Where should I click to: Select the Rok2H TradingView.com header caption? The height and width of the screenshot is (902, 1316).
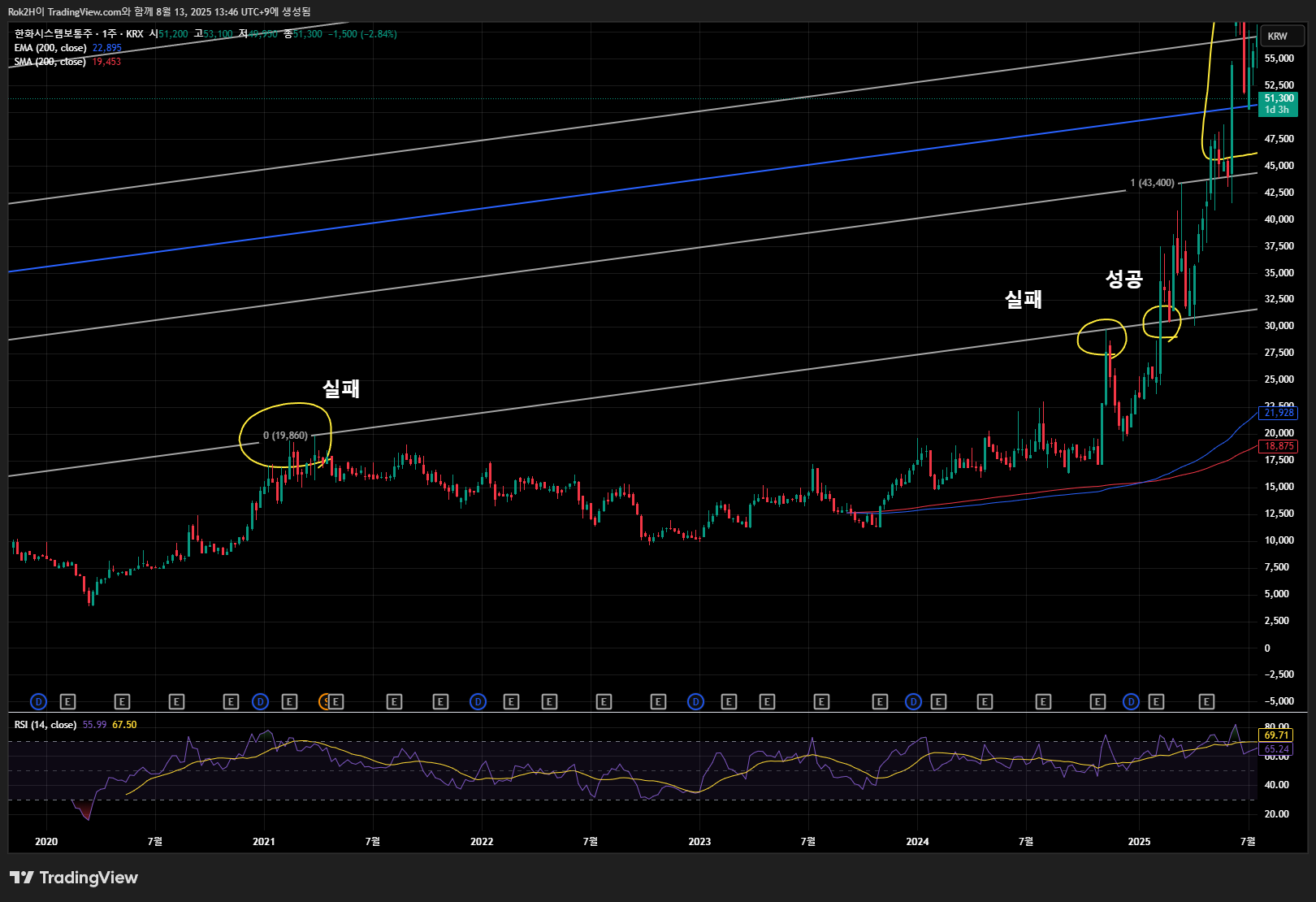pyautogui.click(x=159, y=11)
